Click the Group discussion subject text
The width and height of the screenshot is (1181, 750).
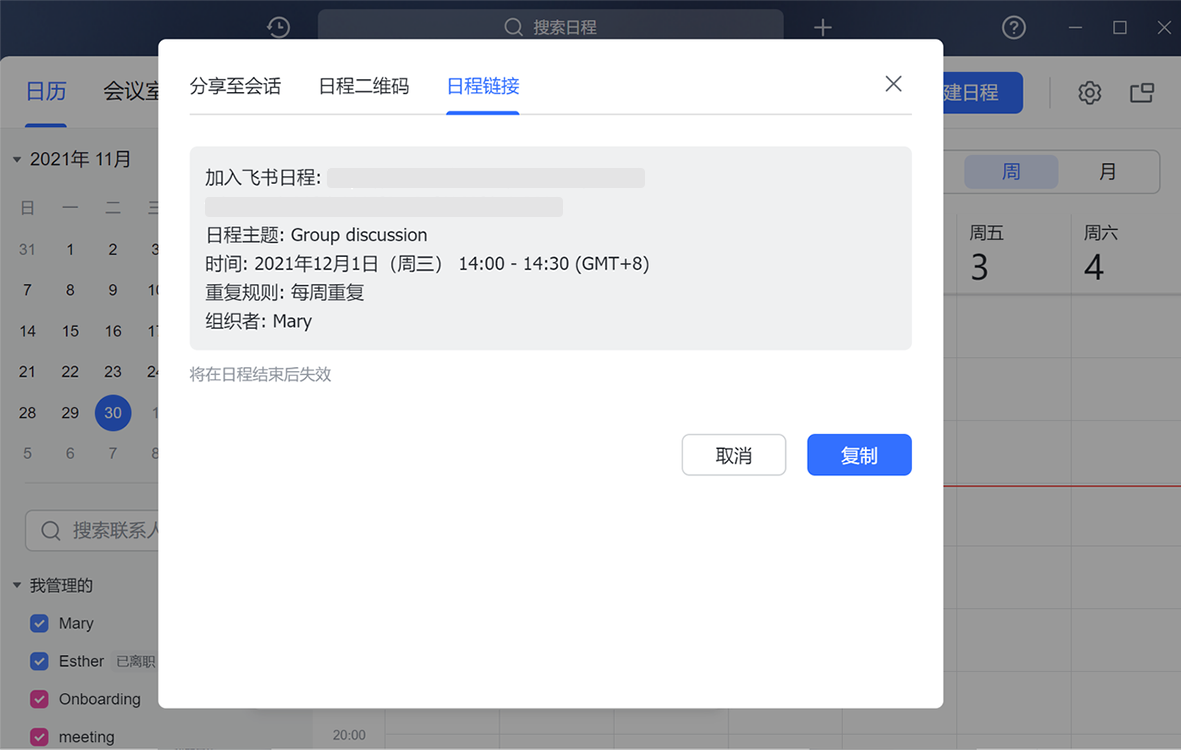[x=359, y=235]
